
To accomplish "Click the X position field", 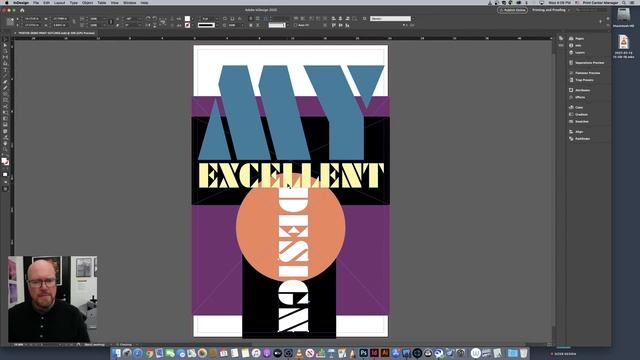I will [33, 19].
